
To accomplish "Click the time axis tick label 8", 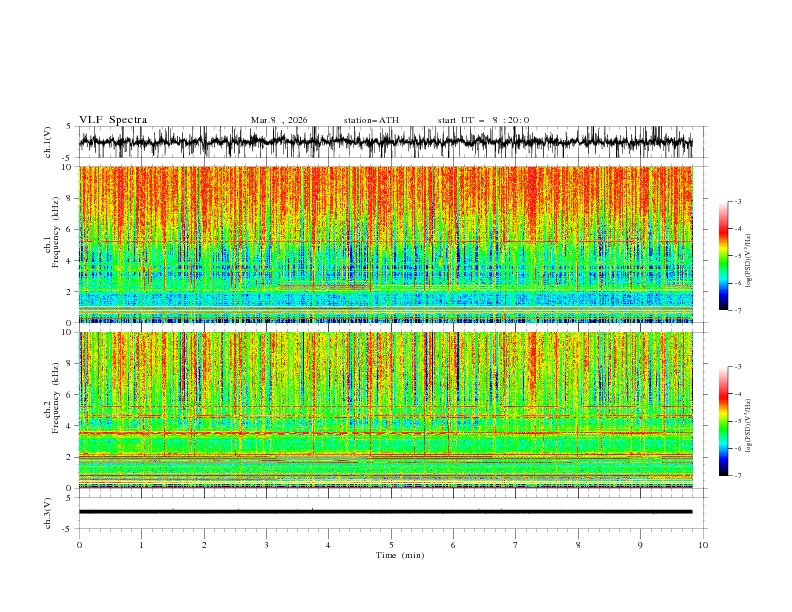I will pos(578,545).
